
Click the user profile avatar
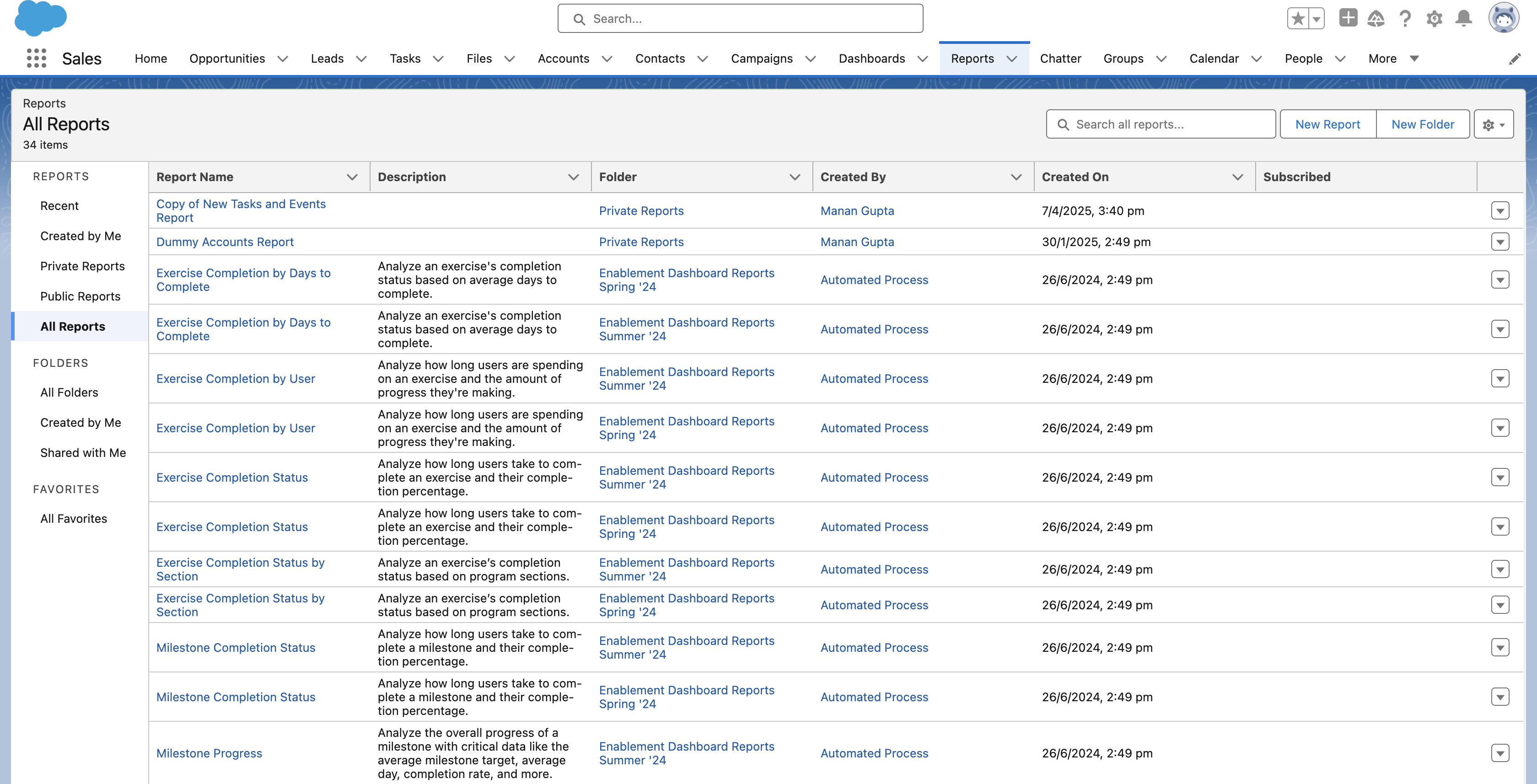point(1504,18)
